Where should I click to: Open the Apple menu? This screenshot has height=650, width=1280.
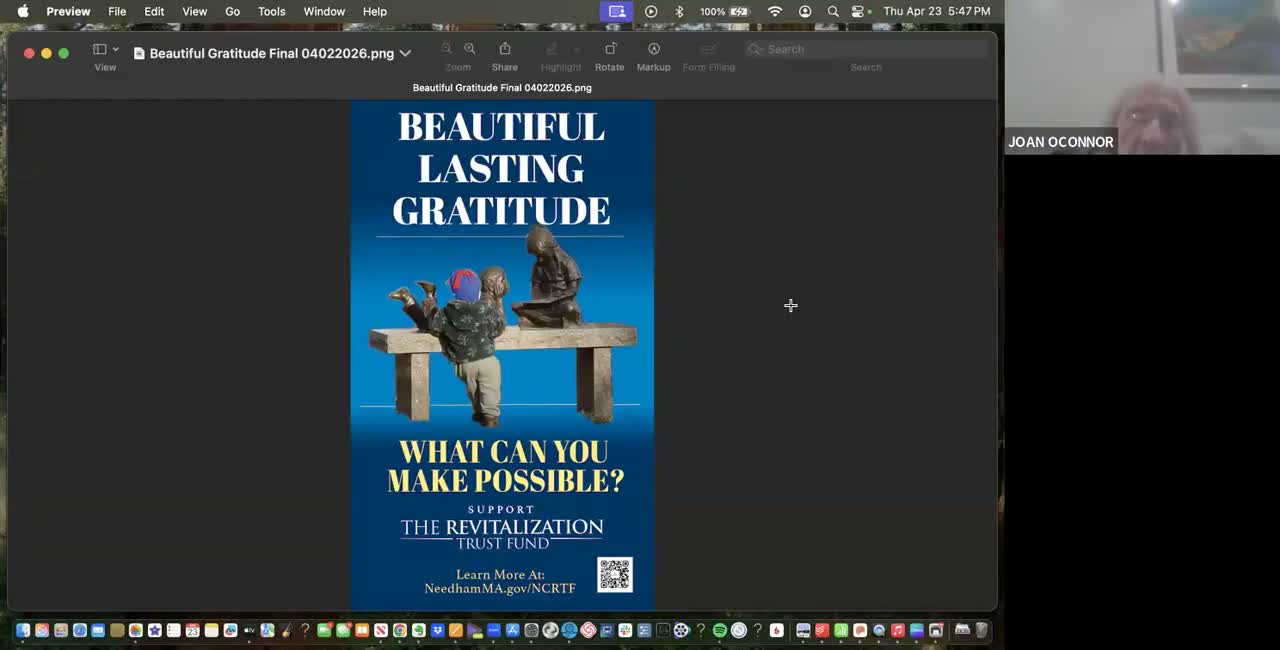tap(23, 11)
